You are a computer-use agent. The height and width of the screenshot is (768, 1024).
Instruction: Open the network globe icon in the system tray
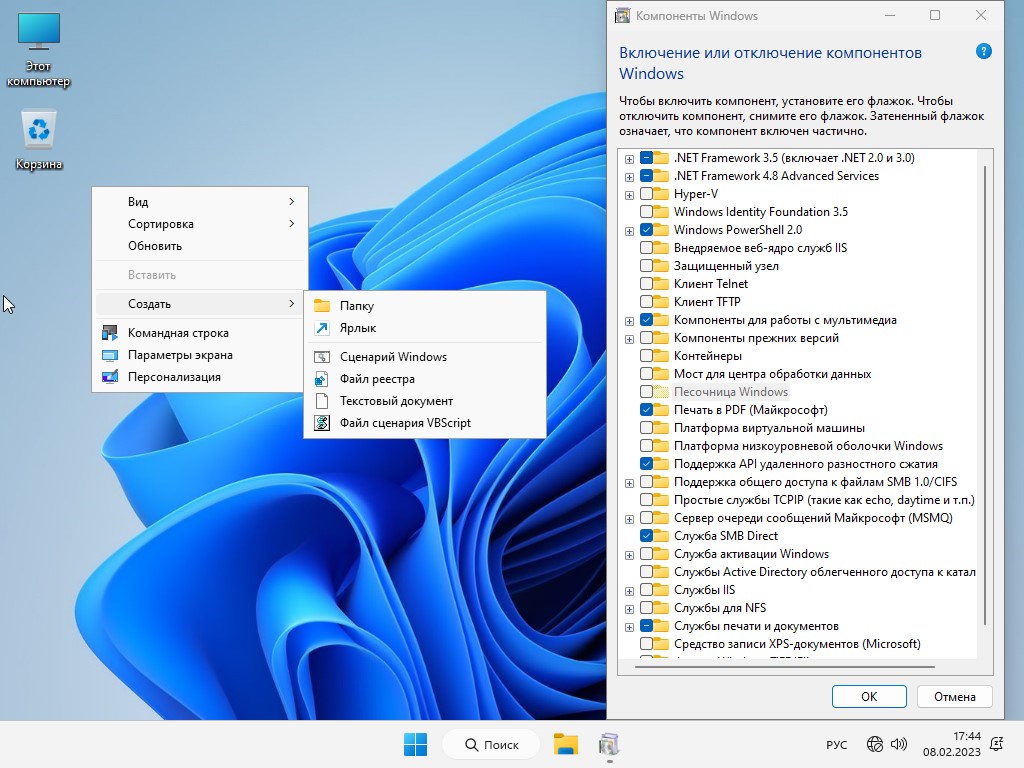874,744
